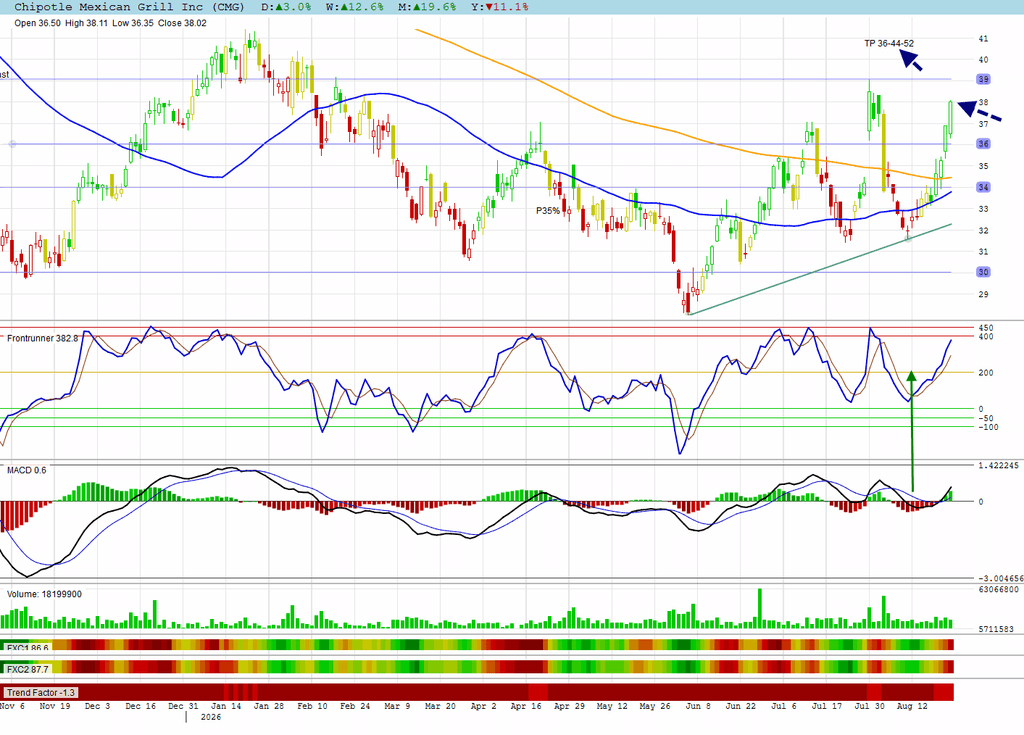Click the Jan 14 date label

(x=225, y=706)
